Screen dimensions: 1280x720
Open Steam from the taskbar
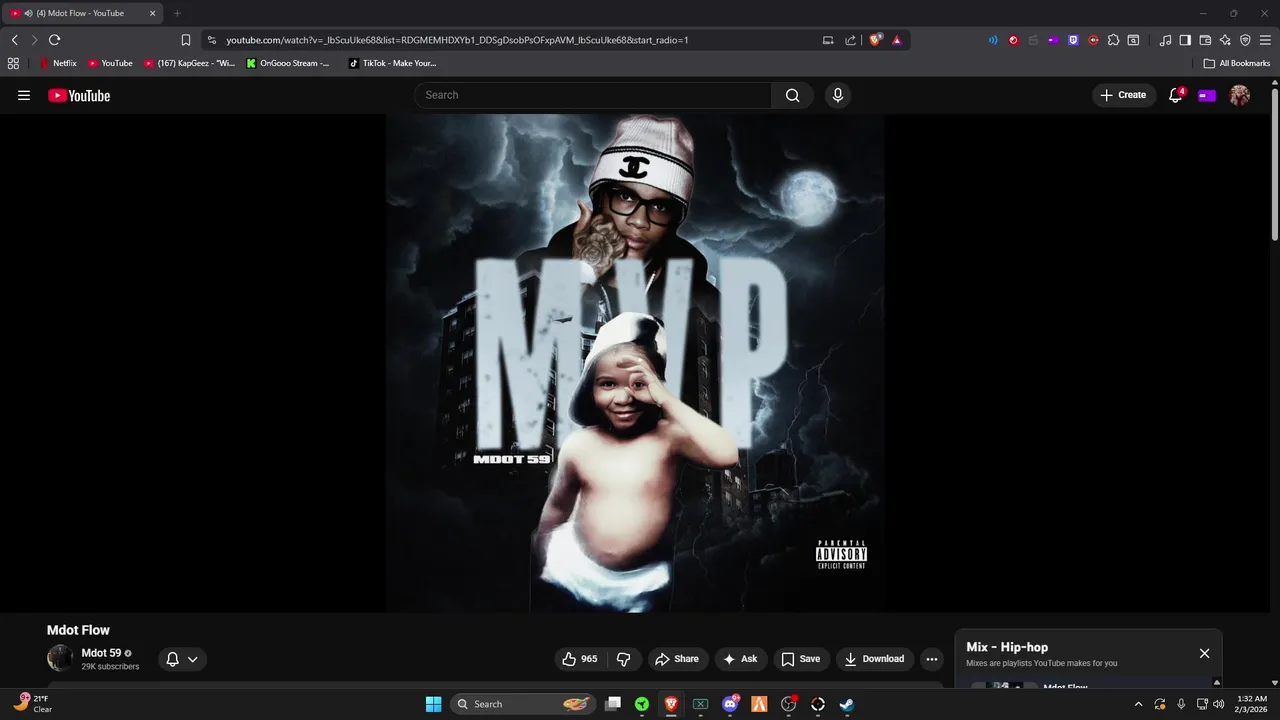click(x=847, y=704)
